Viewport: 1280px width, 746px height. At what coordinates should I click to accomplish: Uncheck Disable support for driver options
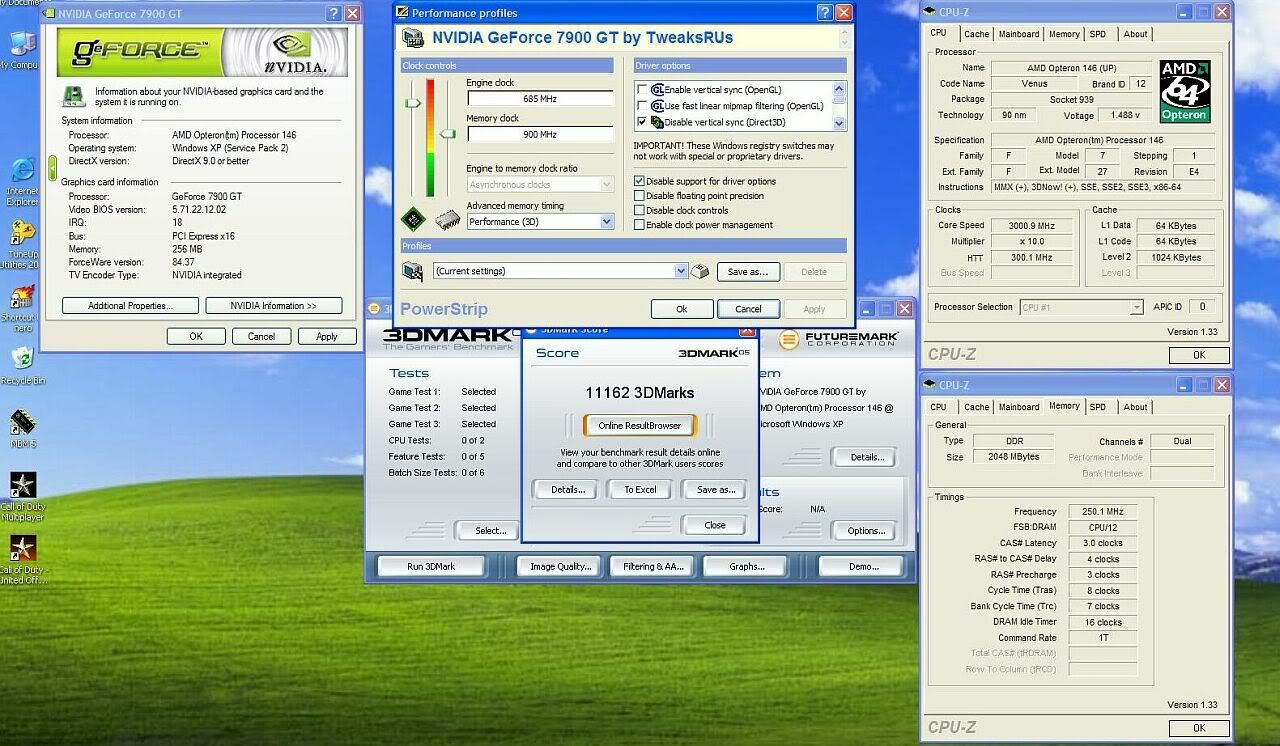click(639, 181)
